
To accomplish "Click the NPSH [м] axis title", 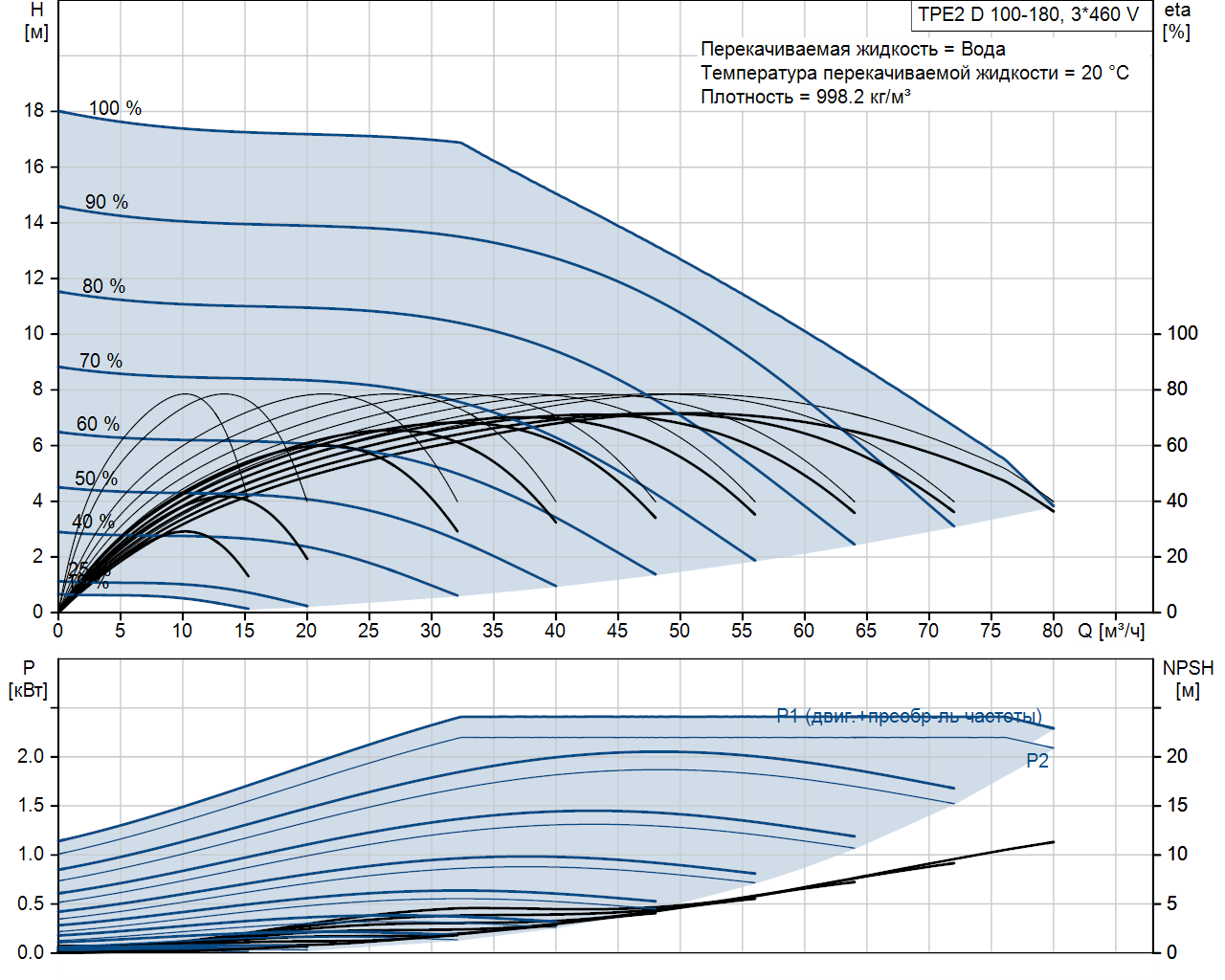I will pos(1188,679).
